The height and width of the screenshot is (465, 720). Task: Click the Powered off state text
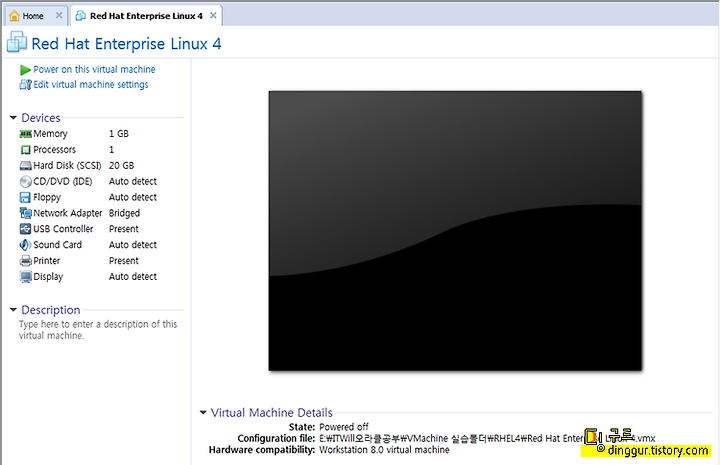(344, 427)
